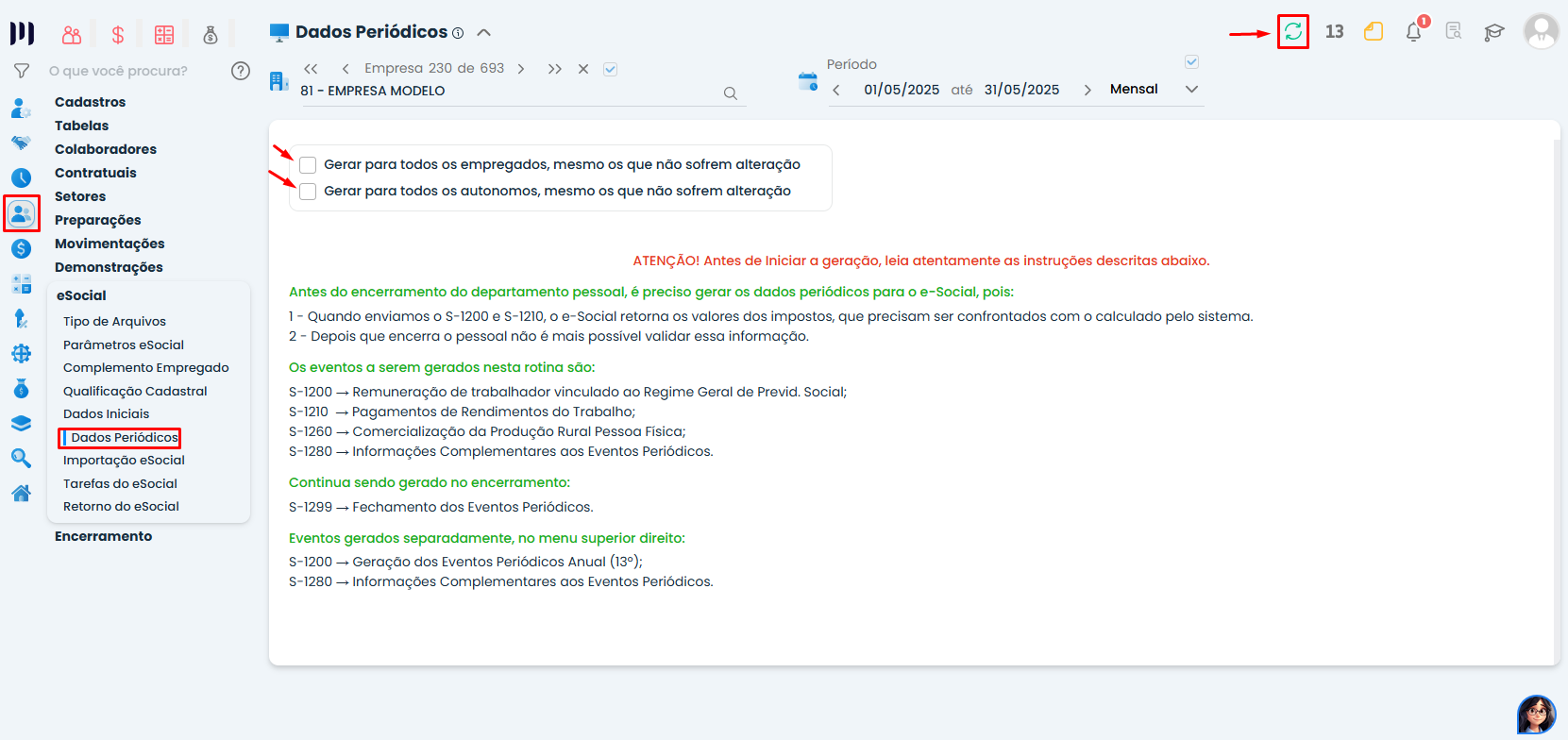Advance to the next period

tap(1087, 90)
